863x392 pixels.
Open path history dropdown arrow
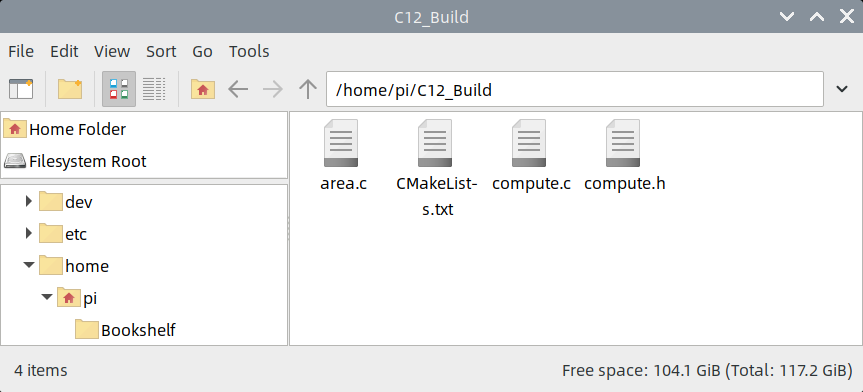pos(842,89)
